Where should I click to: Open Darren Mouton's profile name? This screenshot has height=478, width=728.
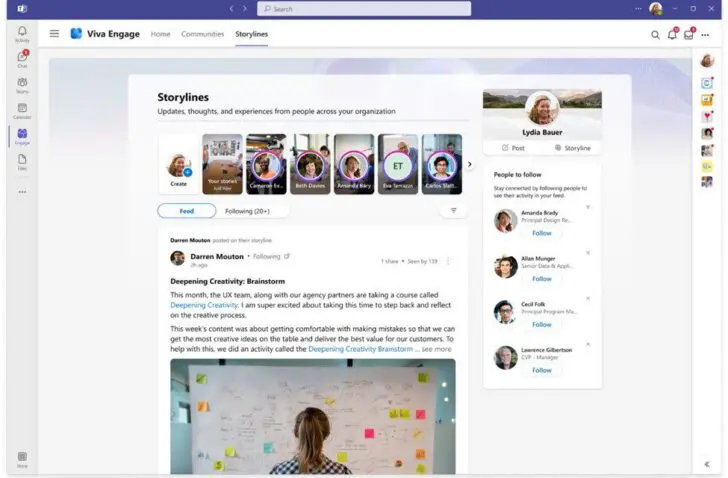(217, 256)
